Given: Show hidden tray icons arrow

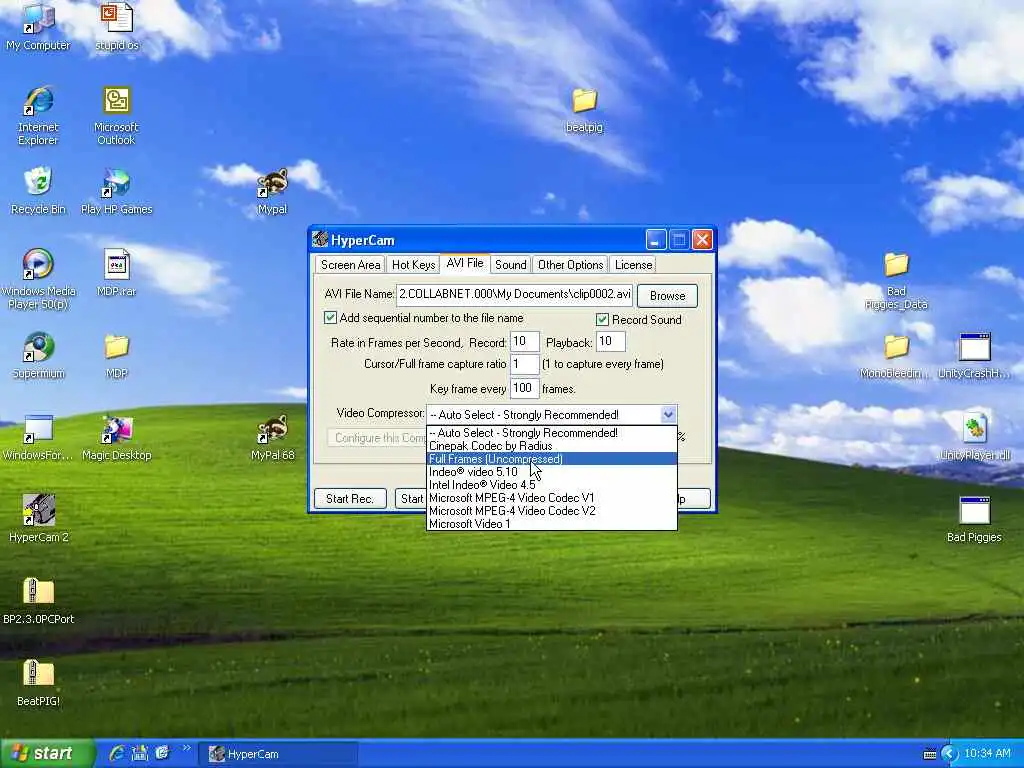Looking at the screenshot, I should click(949, 754).
